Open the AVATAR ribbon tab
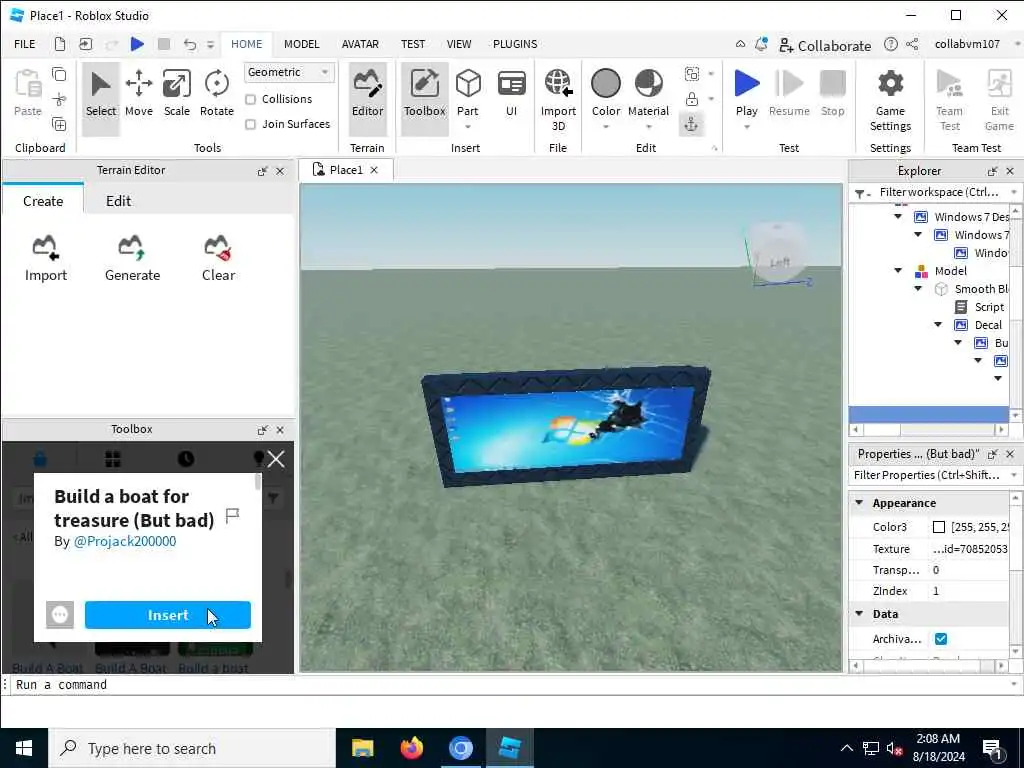 tap(360, 44)
